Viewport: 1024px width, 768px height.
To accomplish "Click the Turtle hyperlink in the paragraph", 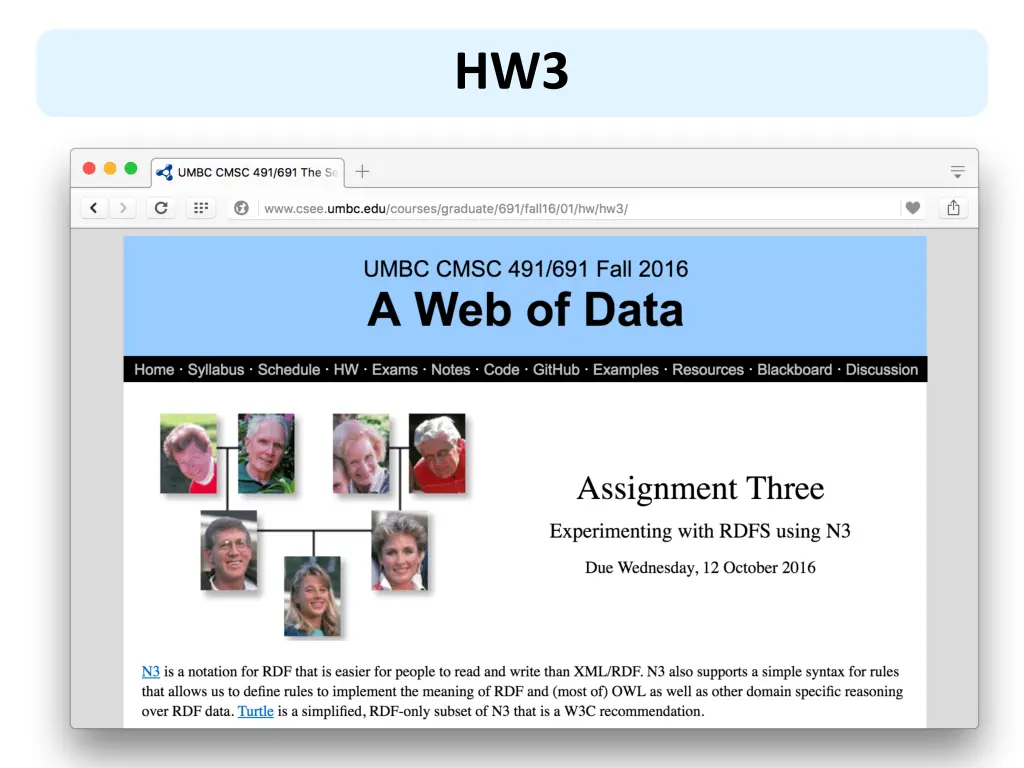I will click(256, 711).
